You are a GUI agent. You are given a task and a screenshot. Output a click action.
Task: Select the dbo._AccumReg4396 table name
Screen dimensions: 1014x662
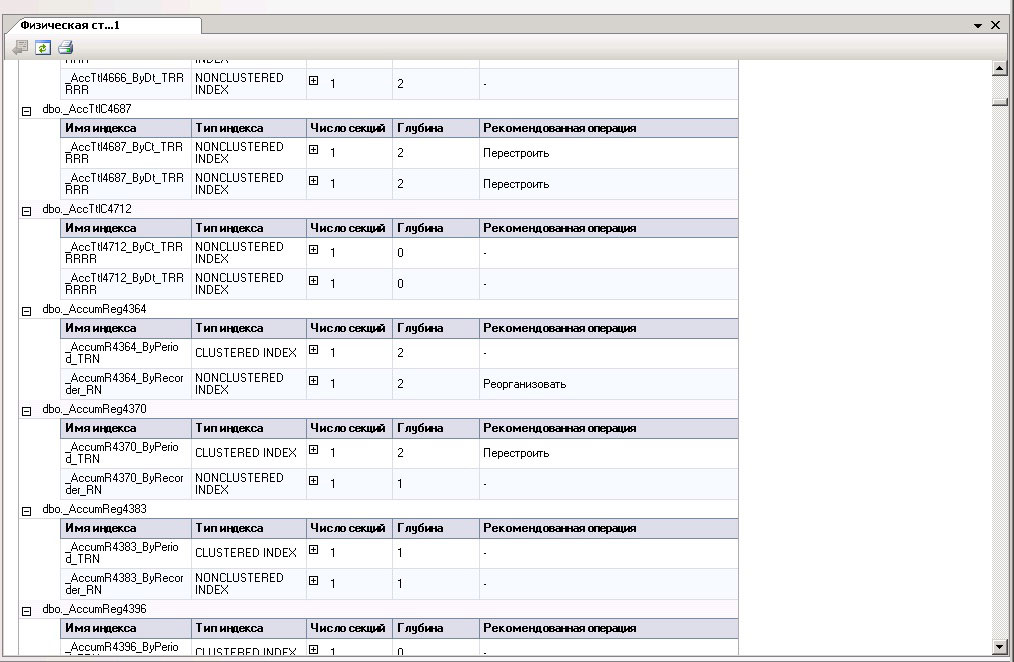[x=94, y=609]
